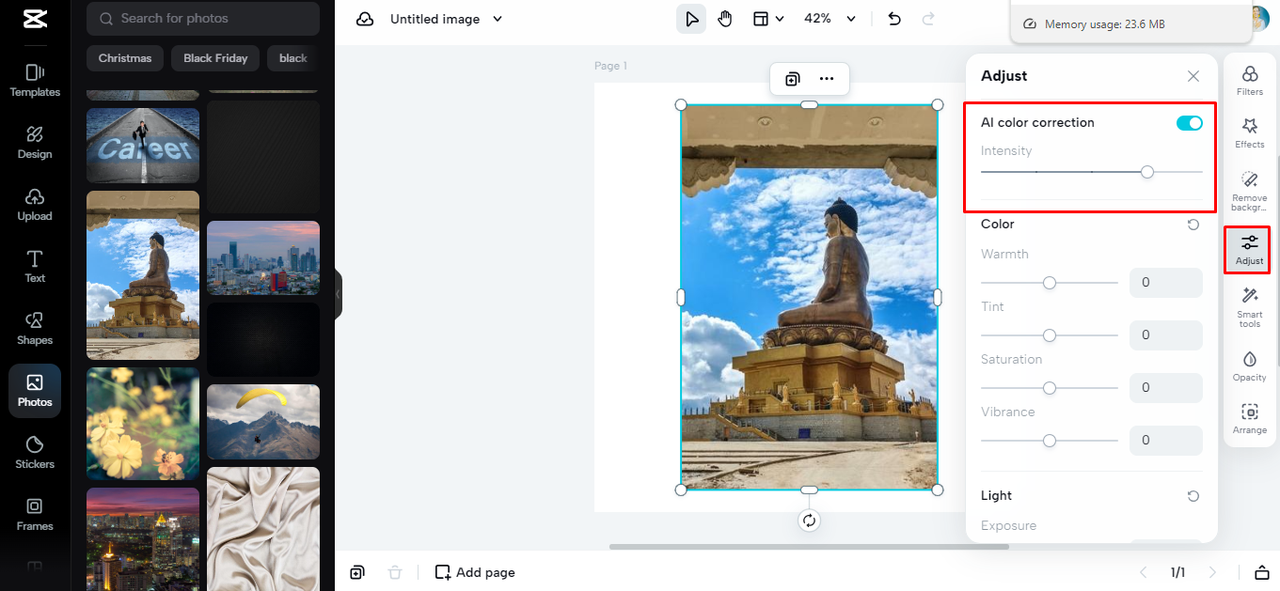Image resolution: width=1280 pixels, height=591 pixels.
Task: Duplicate the page from bottom bar
Action: [x=357, y=572]
